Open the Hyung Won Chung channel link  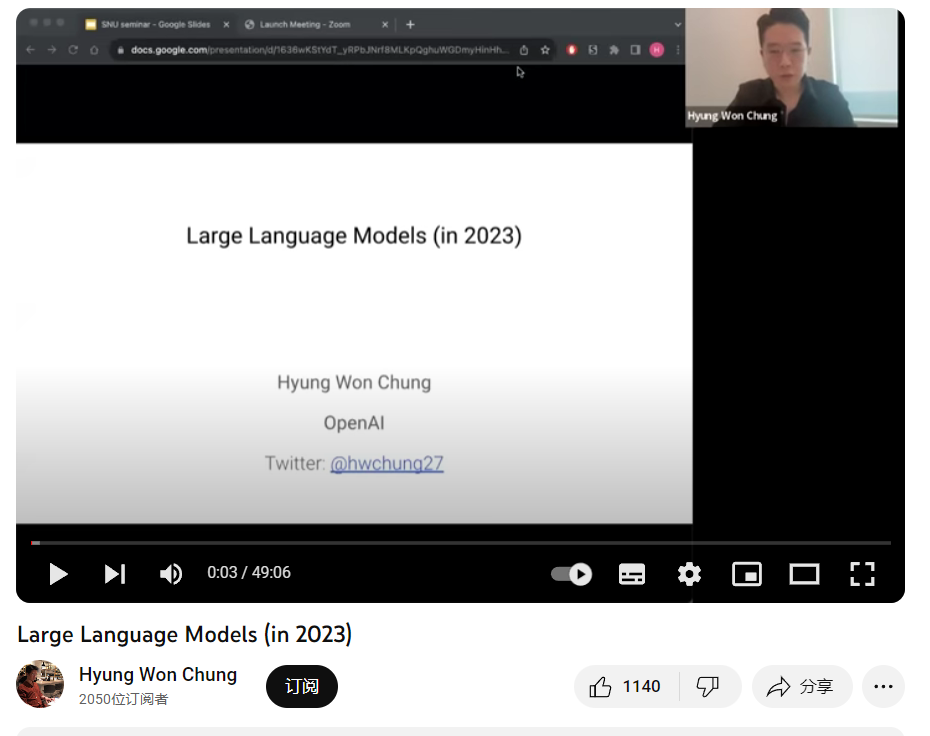coord(158,674)
